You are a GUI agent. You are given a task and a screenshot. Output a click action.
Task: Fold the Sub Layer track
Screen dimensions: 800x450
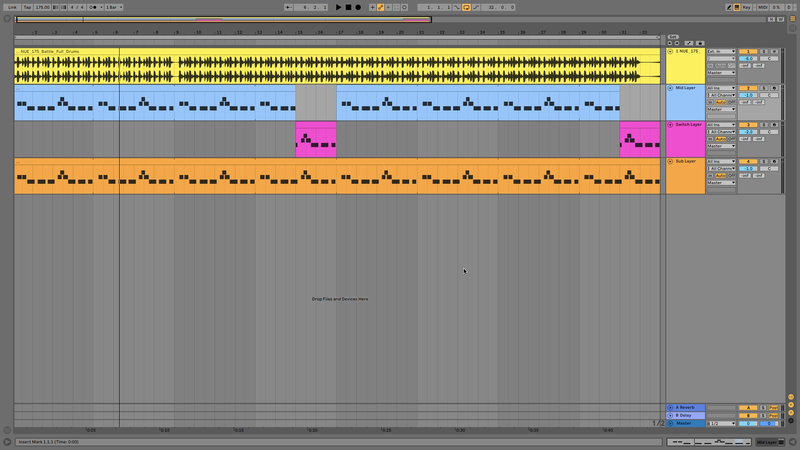(x=670, y=162)
